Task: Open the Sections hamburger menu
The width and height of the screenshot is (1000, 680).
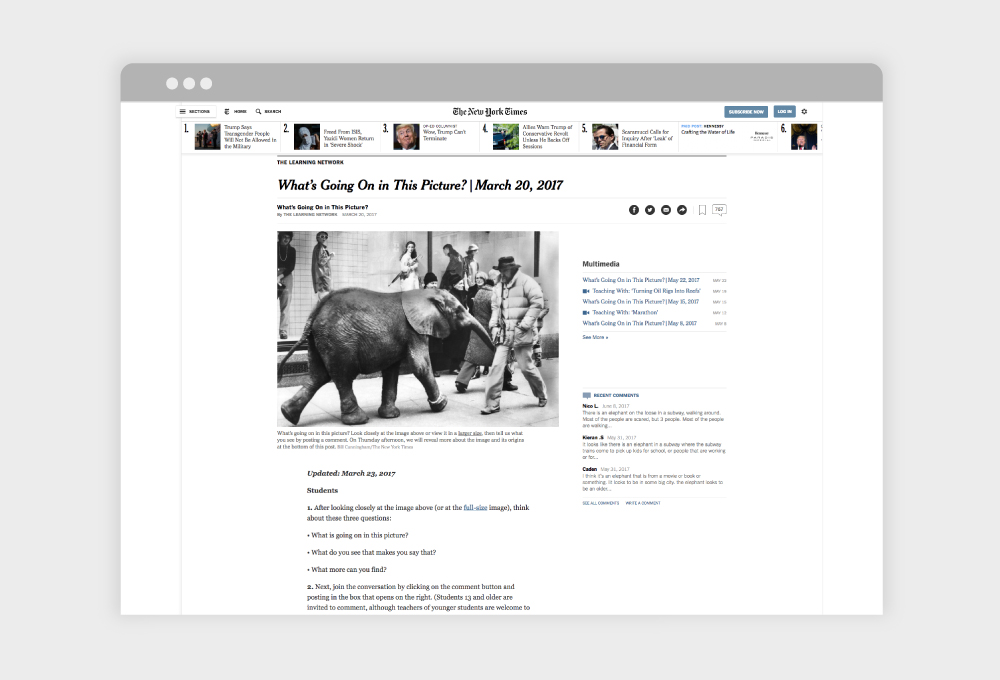Action: [195, 111]
